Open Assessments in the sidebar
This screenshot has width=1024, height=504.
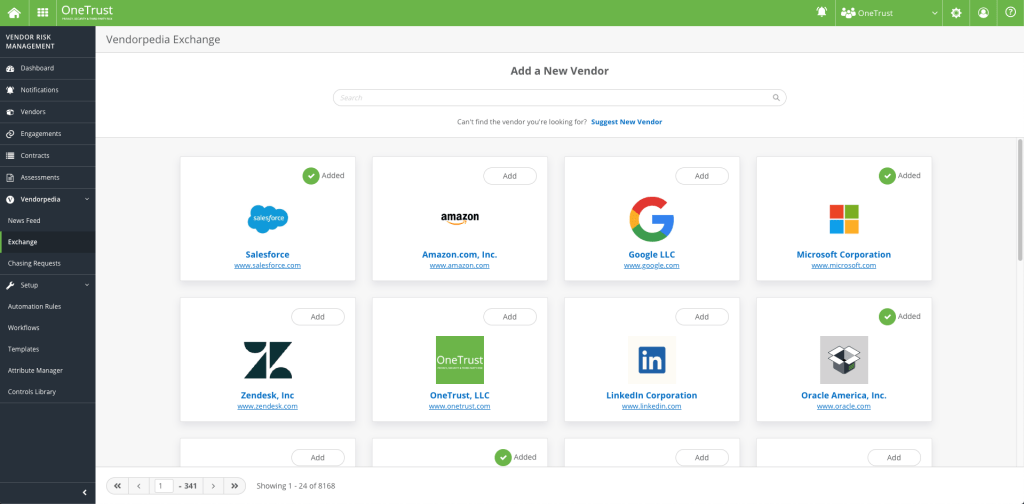click(48, 178)
